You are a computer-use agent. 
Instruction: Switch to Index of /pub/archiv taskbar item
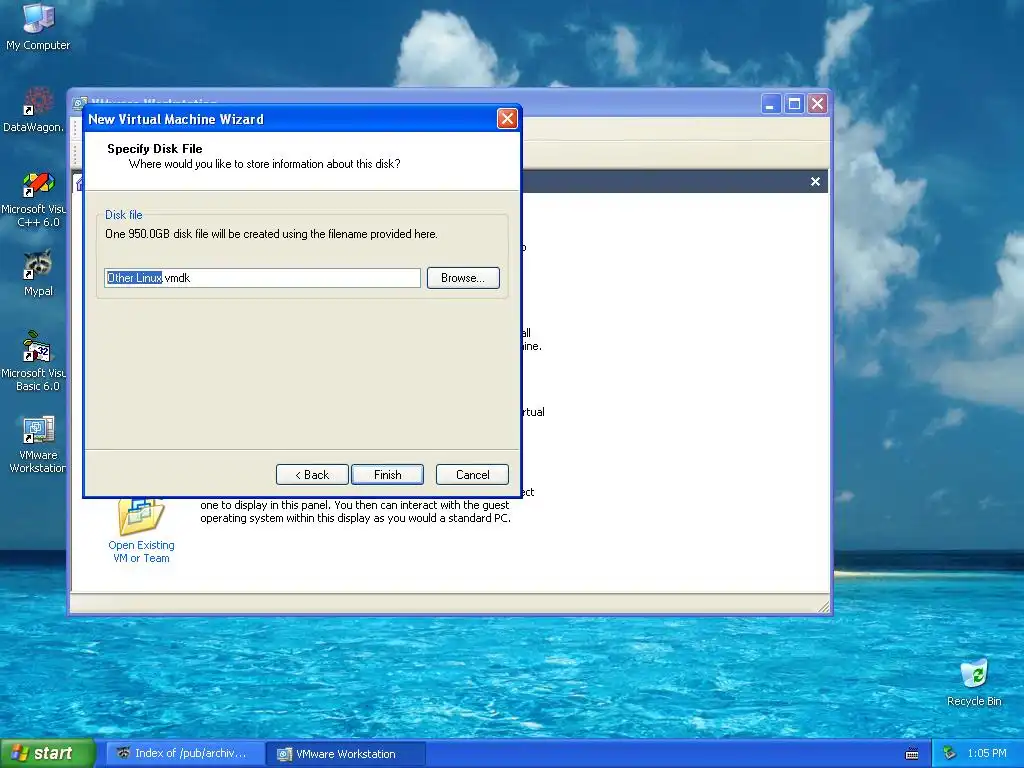click(x=185, y=754)
